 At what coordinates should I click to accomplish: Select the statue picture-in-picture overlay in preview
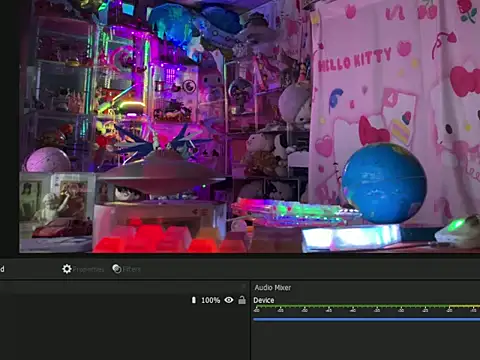[x=56, y=212]
